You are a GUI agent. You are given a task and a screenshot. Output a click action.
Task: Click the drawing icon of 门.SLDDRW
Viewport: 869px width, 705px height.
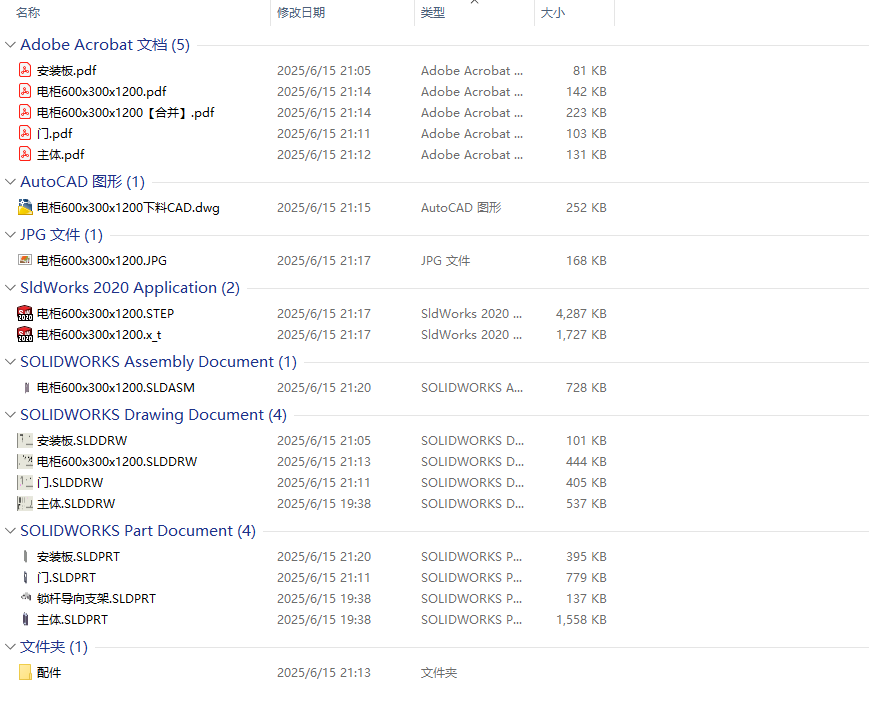point(25,482)
